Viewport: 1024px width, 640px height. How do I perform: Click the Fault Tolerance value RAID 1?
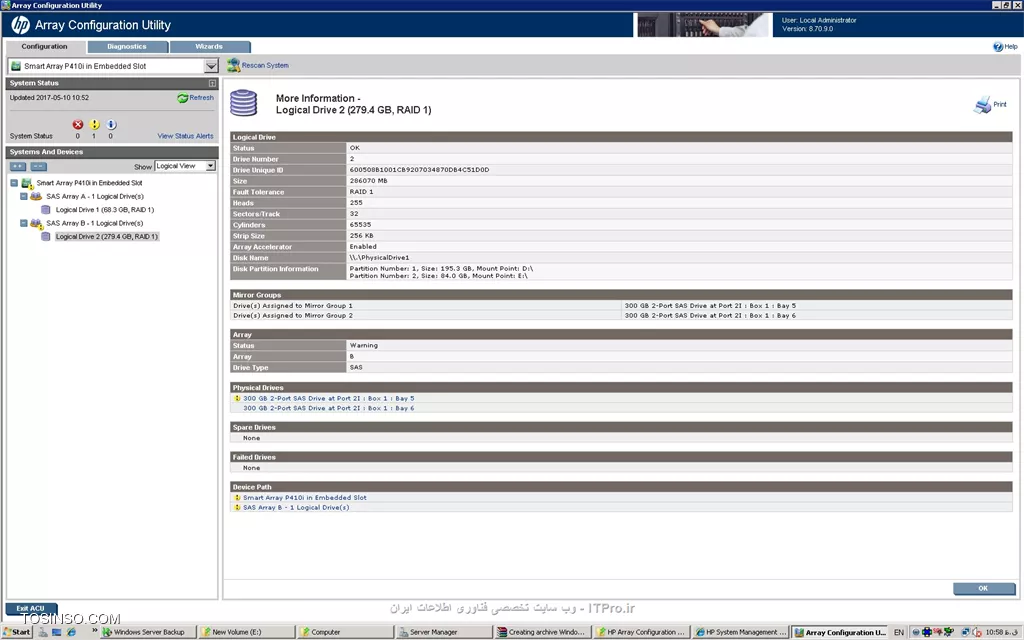click(x=361, y=192)
